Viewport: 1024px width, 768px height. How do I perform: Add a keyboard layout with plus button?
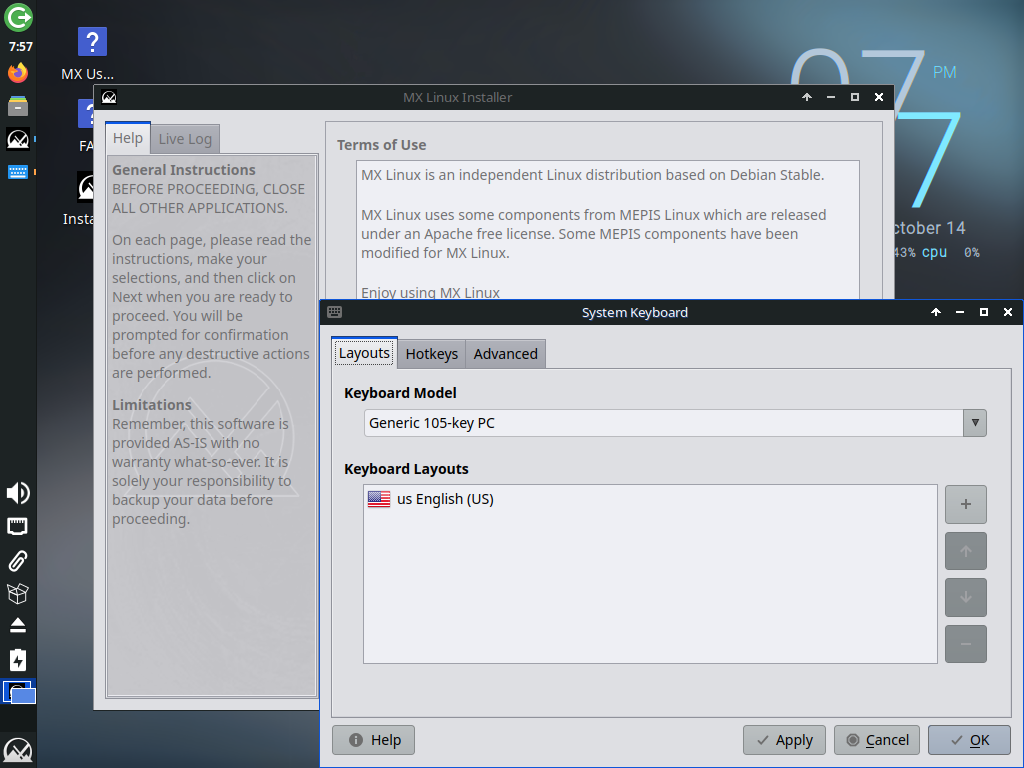965,504
